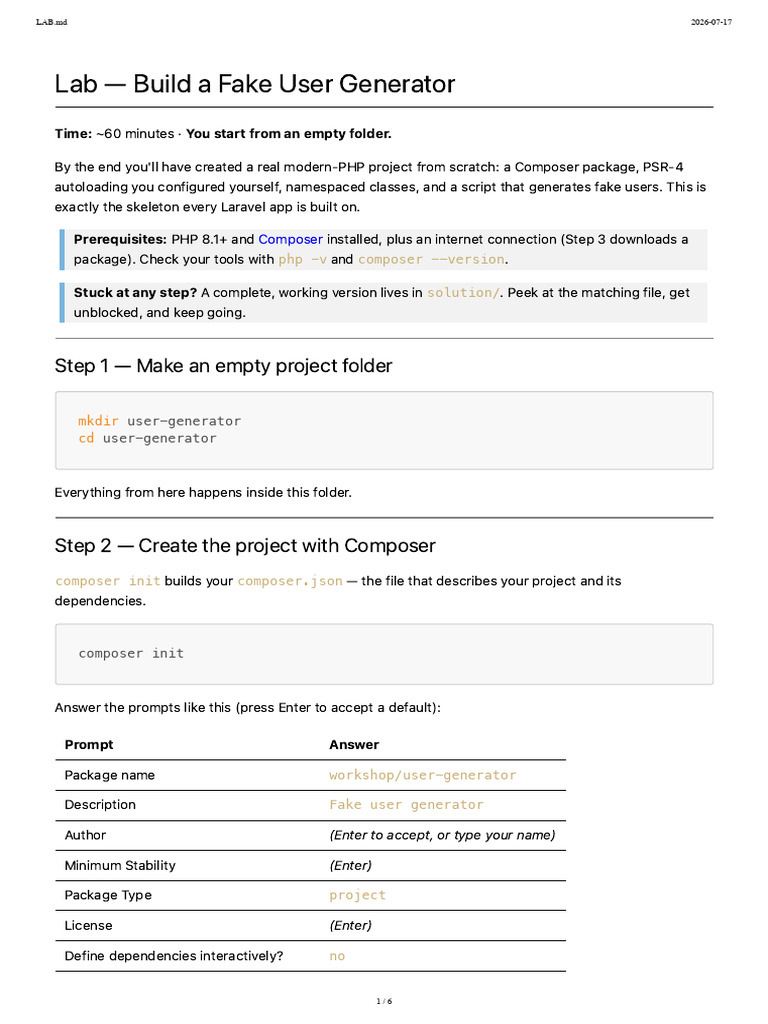Click the 'Minimum Stability' table row

point(311,865)
